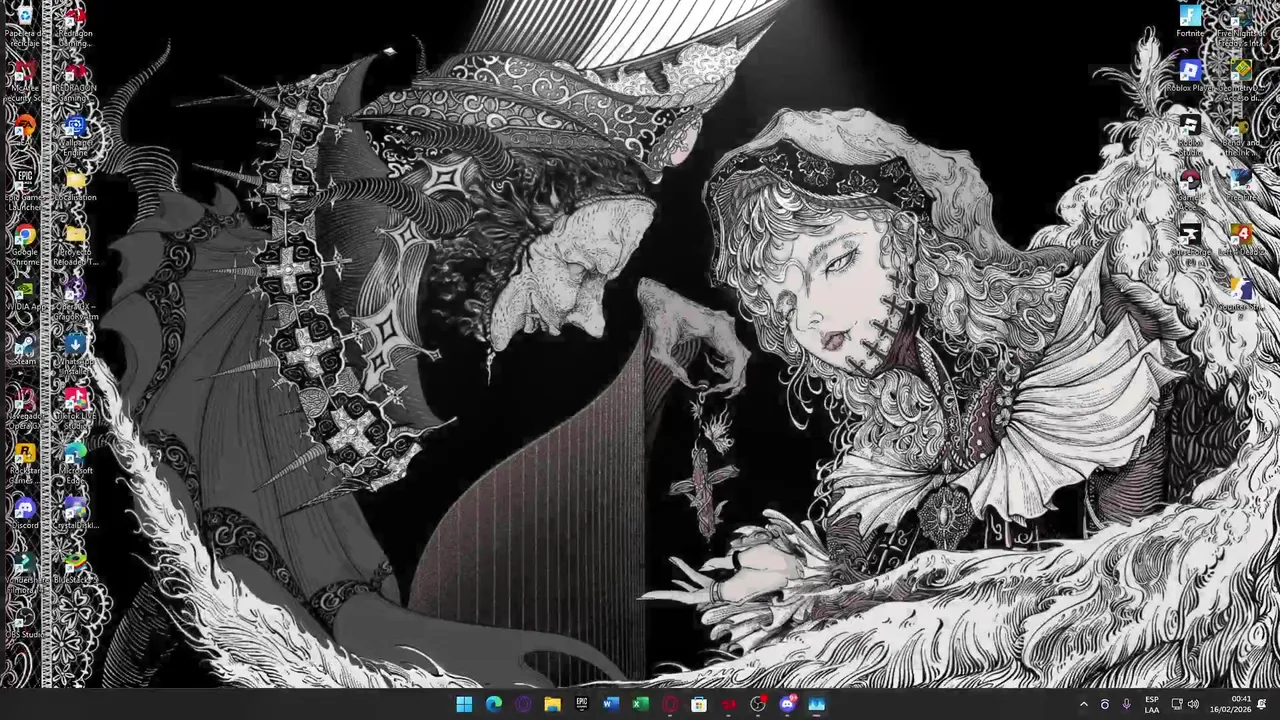Launch Discord from the desktop shortcut
The height and width of the screenshot is (720, 1280).
coord(25,514)
